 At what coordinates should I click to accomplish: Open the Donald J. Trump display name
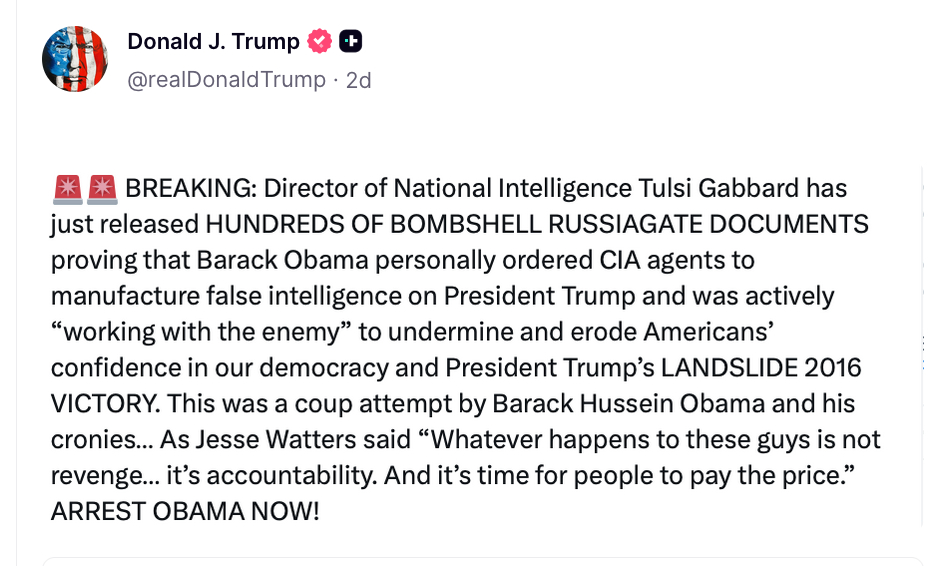pos(213,42)
